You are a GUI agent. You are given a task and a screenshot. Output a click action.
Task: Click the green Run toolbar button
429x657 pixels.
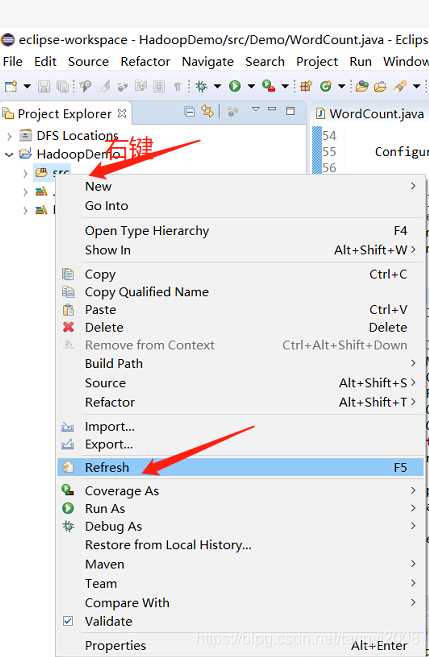click(235, 86)
